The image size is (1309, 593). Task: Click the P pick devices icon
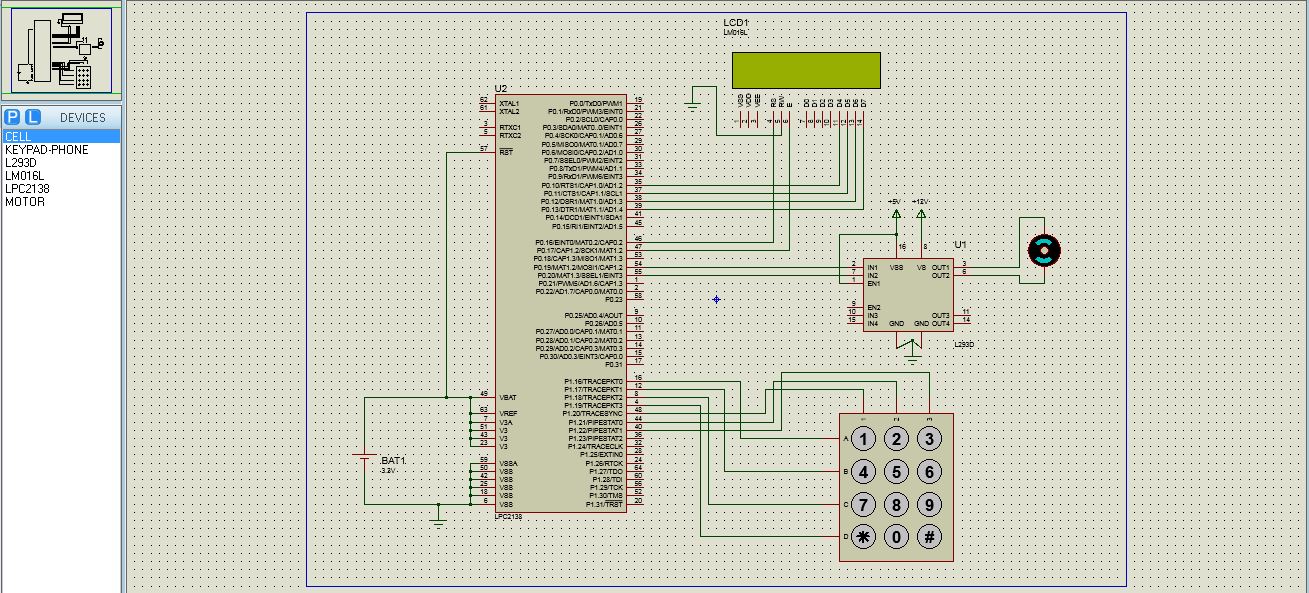[x=13, y=117]
